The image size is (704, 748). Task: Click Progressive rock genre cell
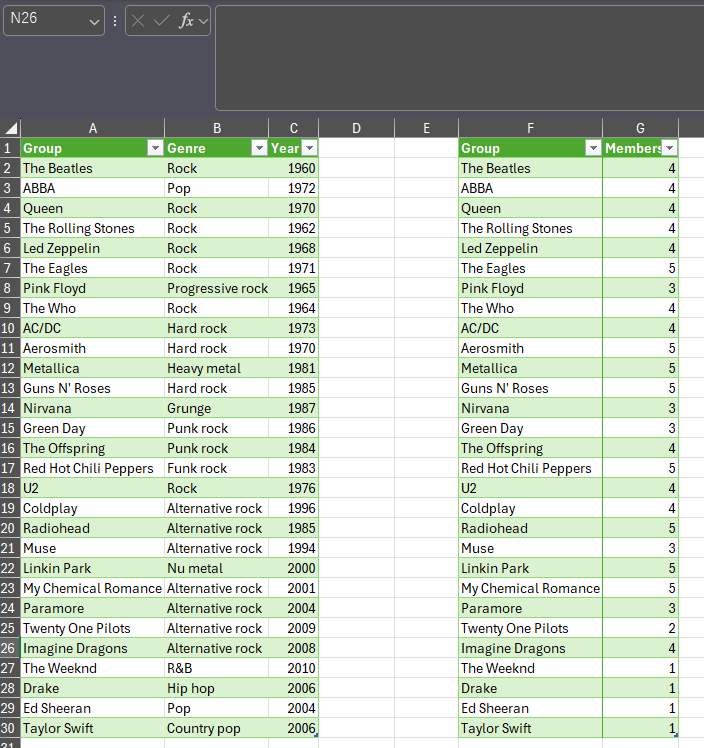217,288
